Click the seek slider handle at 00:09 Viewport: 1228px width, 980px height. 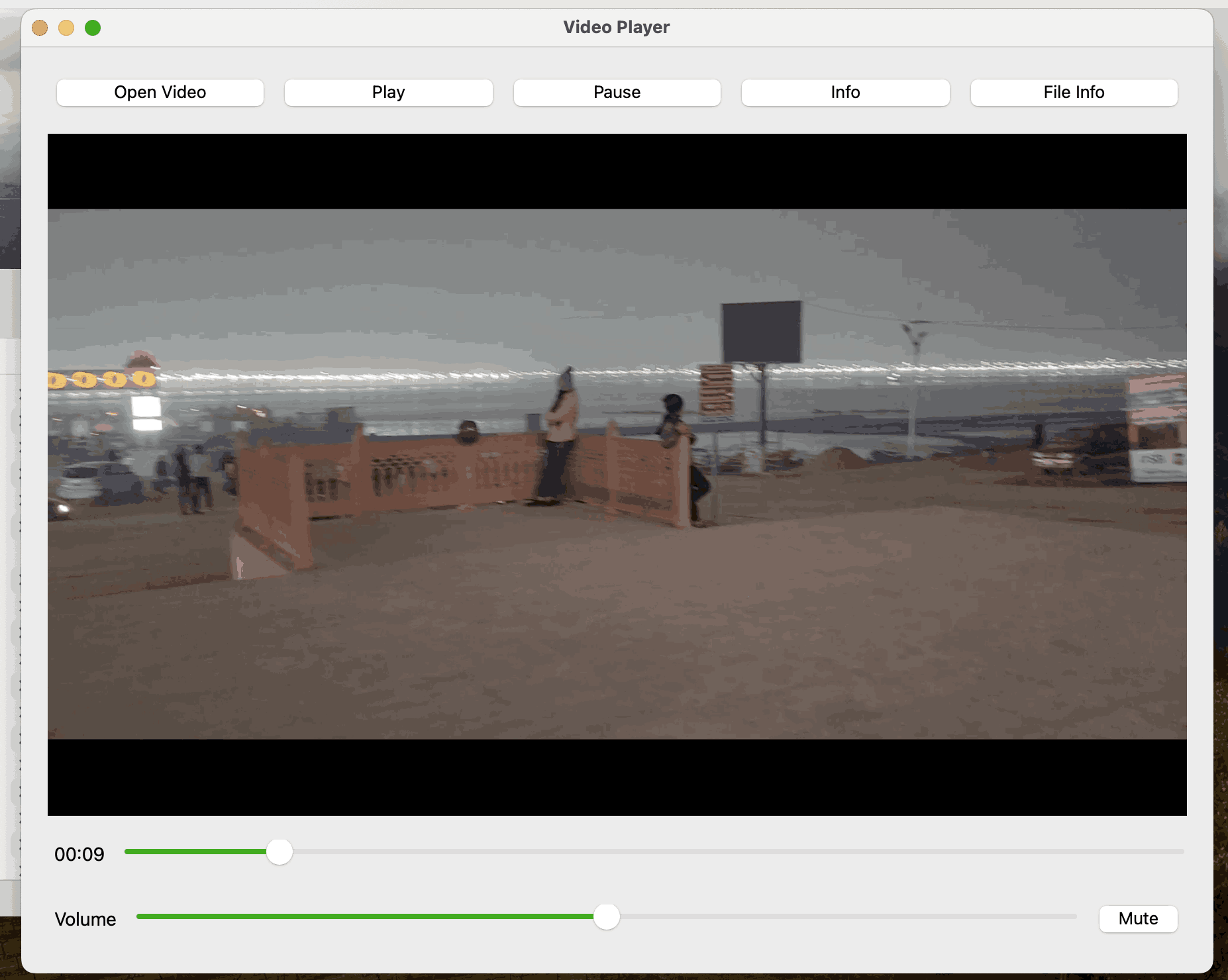tap(280, 852)
